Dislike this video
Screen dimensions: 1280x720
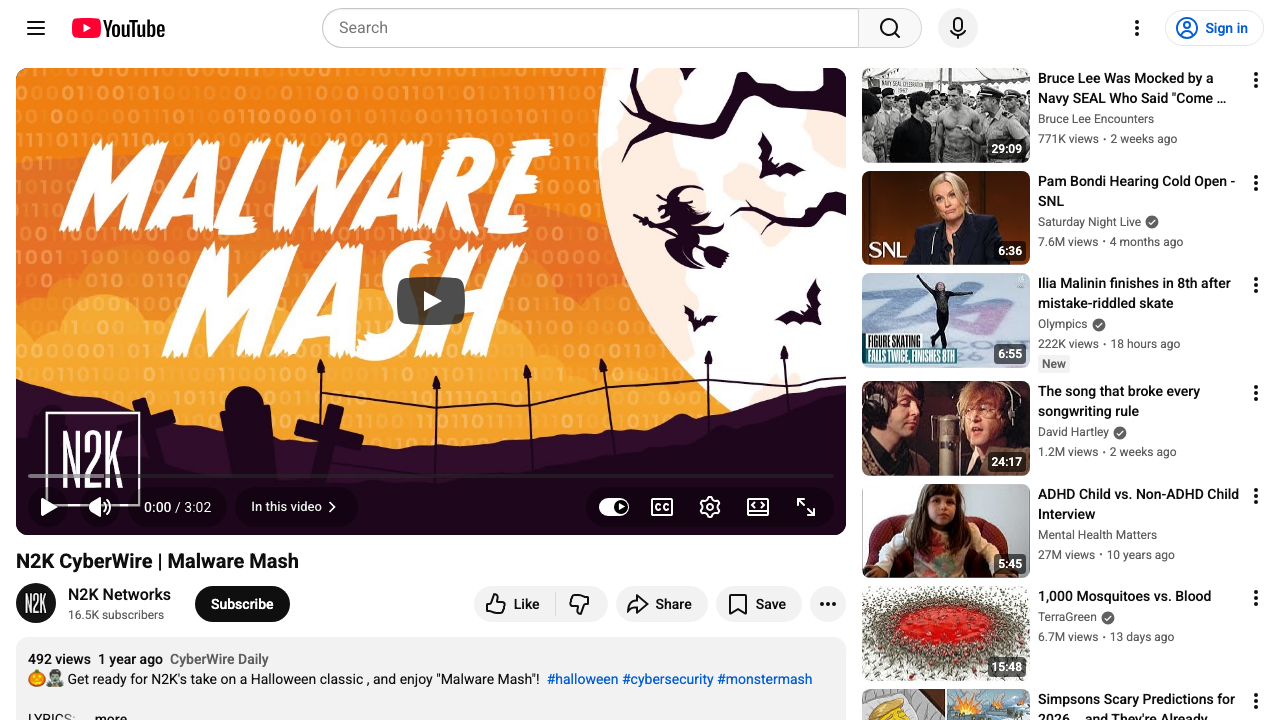tap(581, 604)
